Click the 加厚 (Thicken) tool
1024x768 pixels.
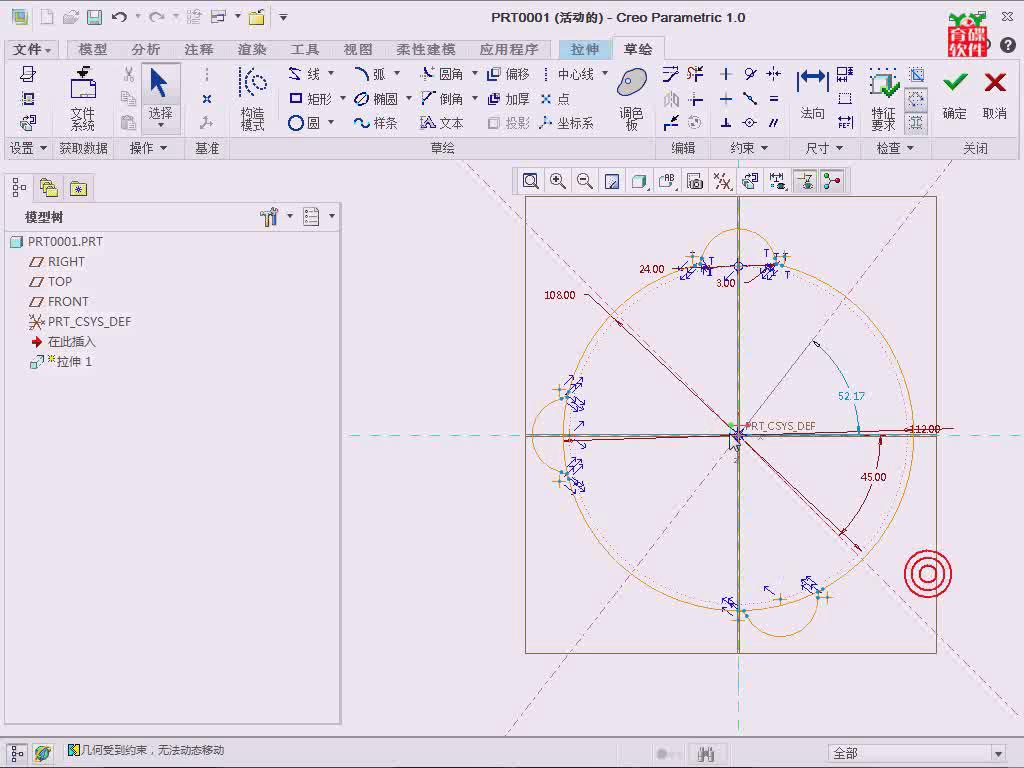[x=509, y=99]
